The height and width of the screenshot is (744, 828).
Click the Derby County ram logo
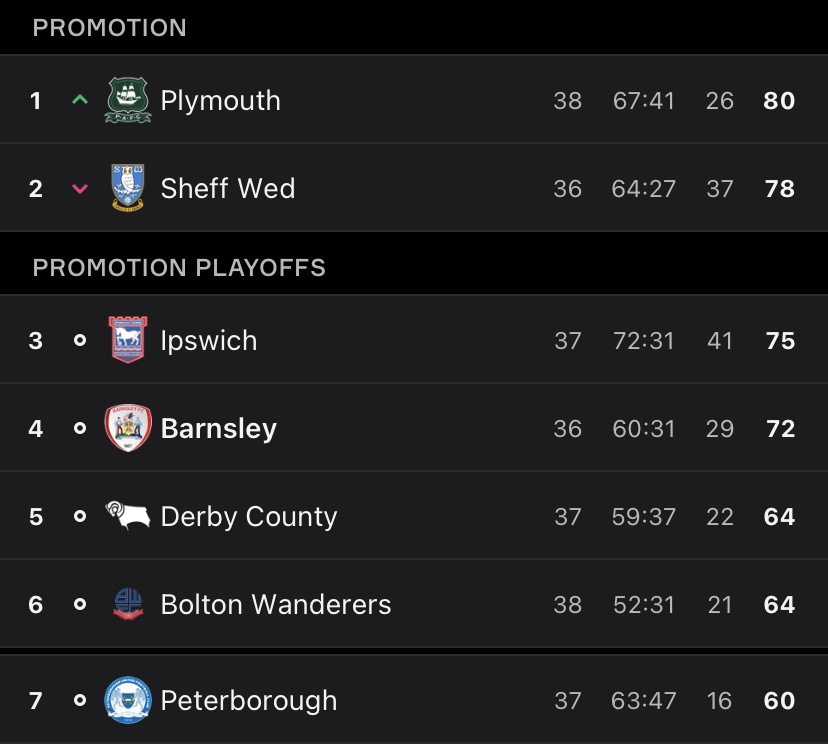(x=128, y=516)
